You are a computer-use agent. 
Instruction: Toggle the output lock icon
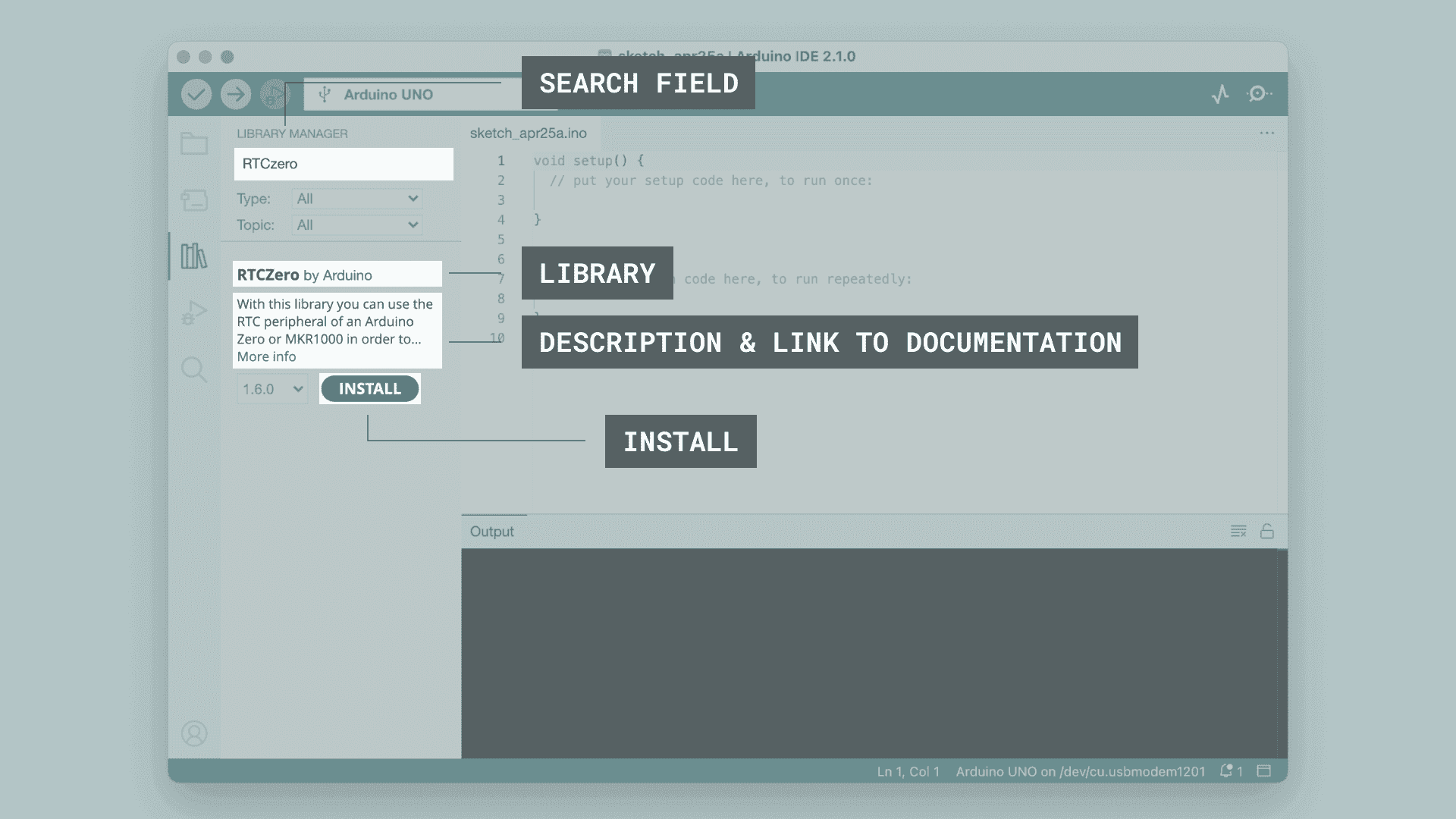coord(1267,532)
